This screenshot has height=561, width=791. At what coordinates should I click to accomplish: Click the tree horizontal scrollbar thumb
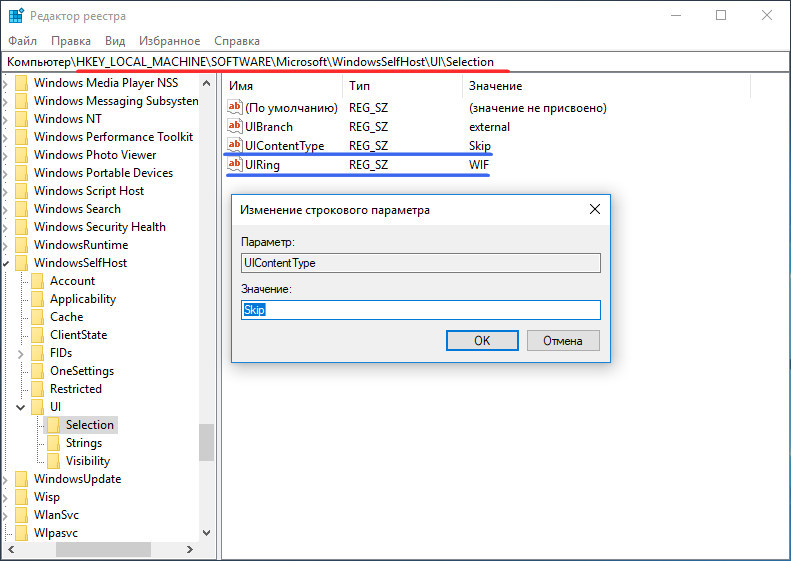tap(103, 549)
